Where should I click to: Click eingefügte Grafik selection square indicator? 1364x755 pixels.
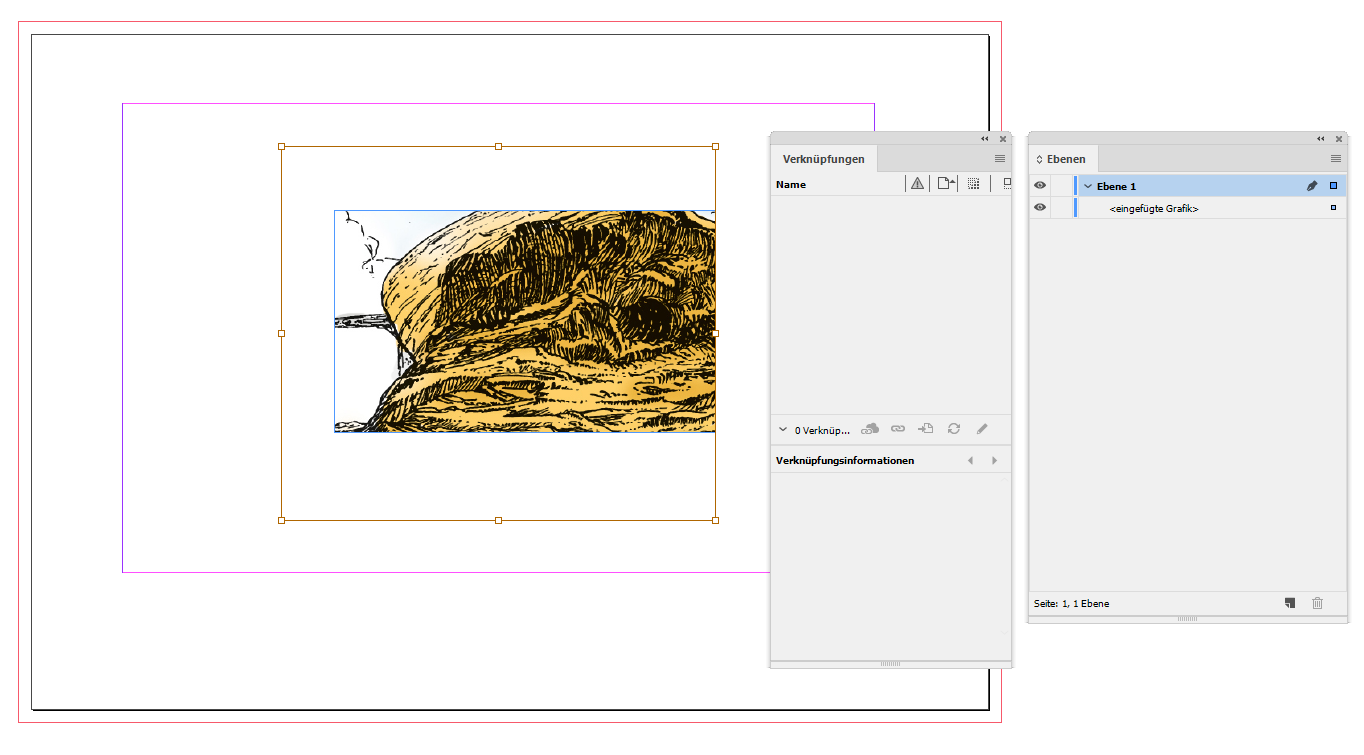coord(1333,208)
